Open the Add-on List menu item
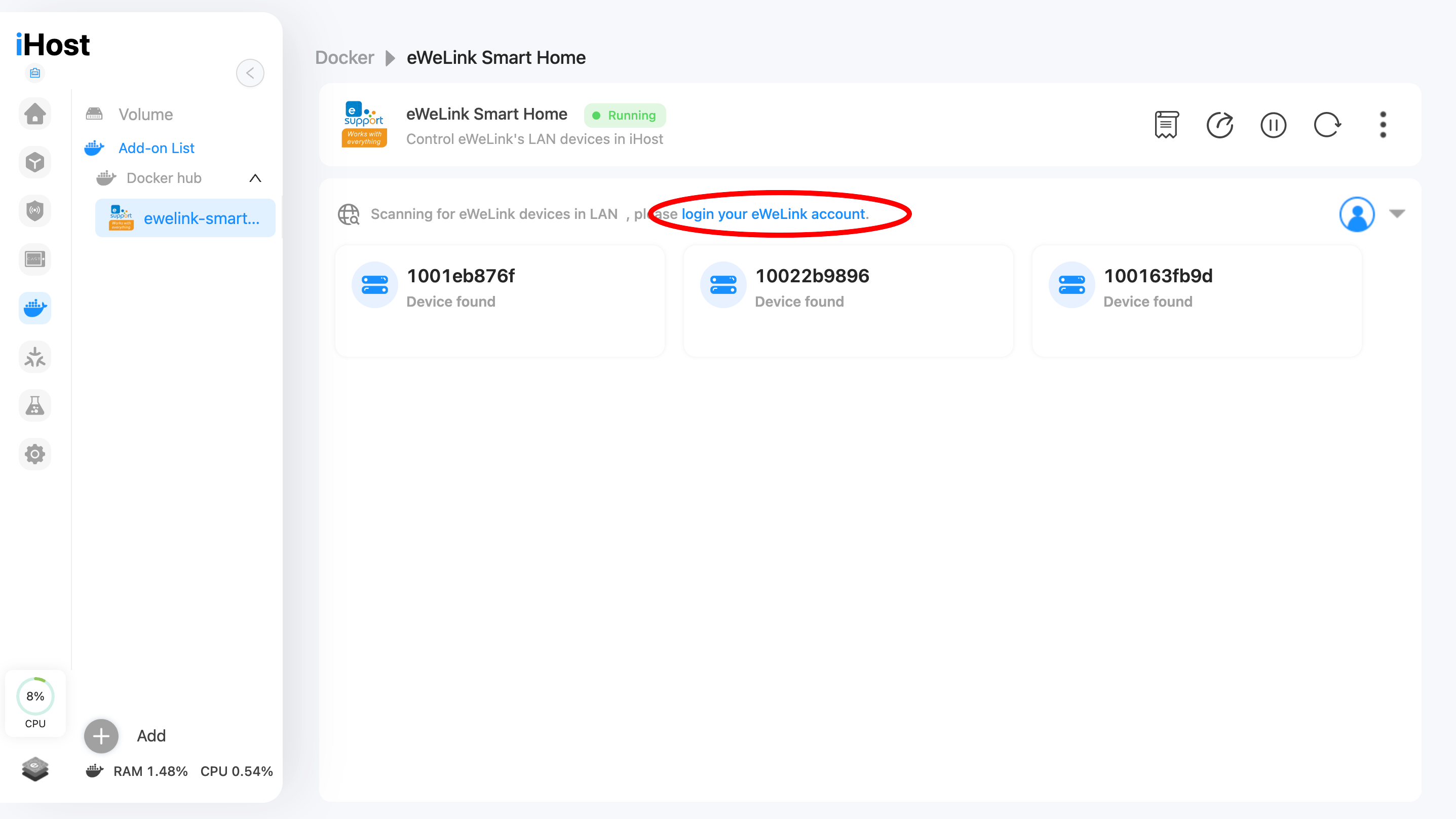1456x819 pixels. pyautogui.click(x=157, y=148)
